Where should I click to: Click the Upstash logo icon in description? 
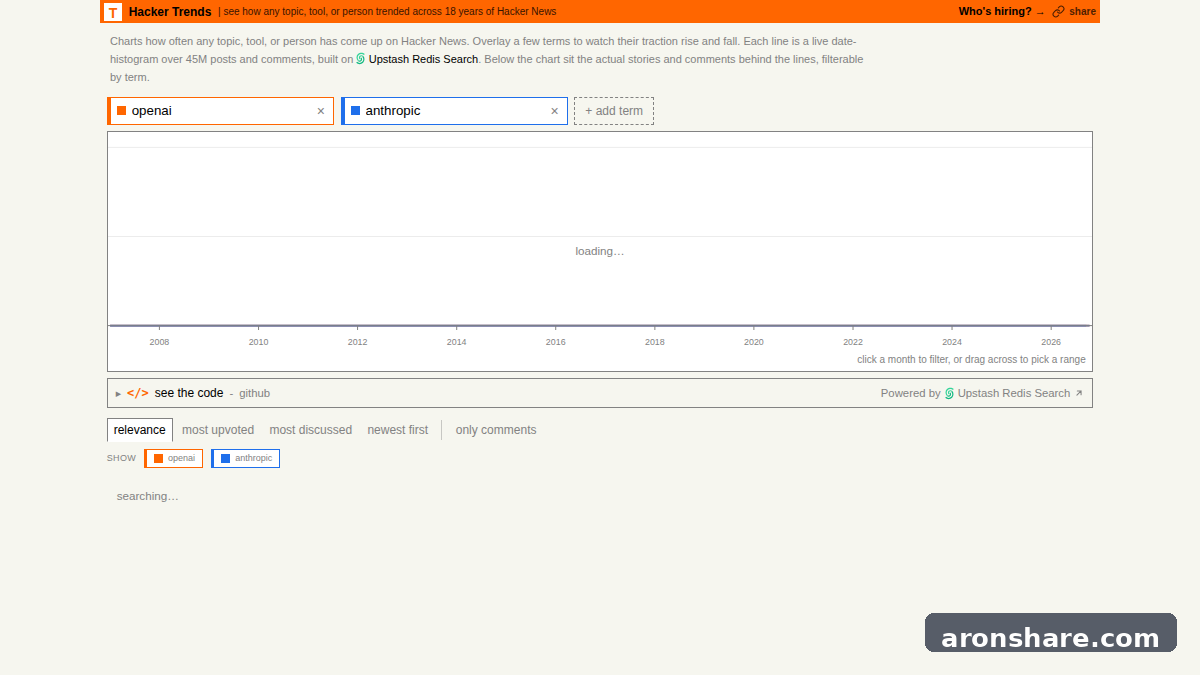pos(361,59)
